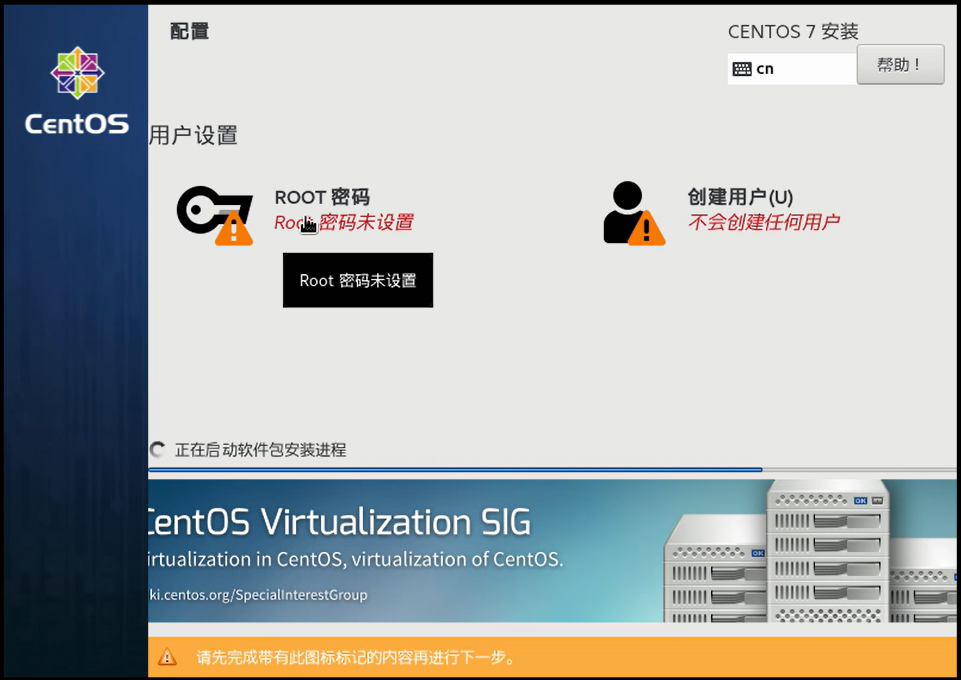Click '不会创建任何用户' status text
The height and width of the screenshot is (680, 961).
[x=764, y=222]
